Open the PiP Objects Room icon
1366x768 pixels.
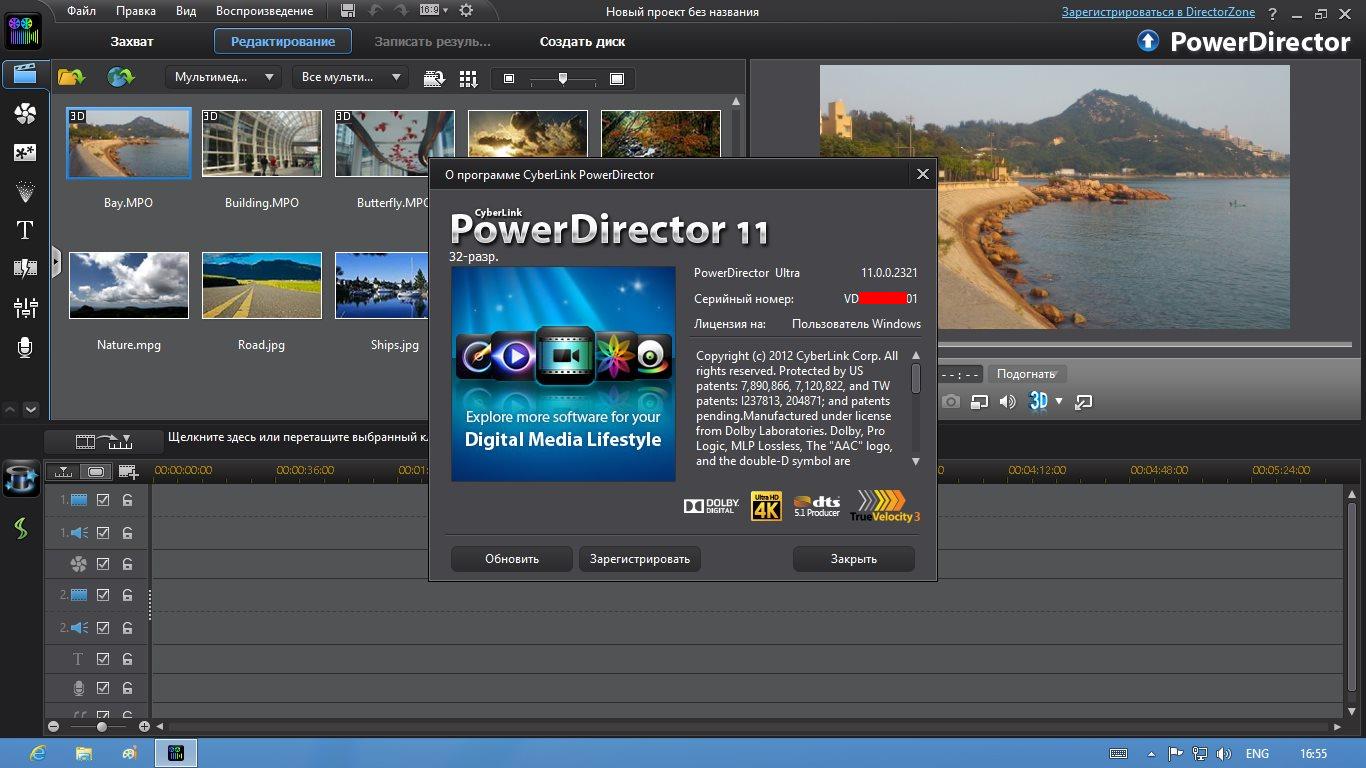(x=25, y=153)
